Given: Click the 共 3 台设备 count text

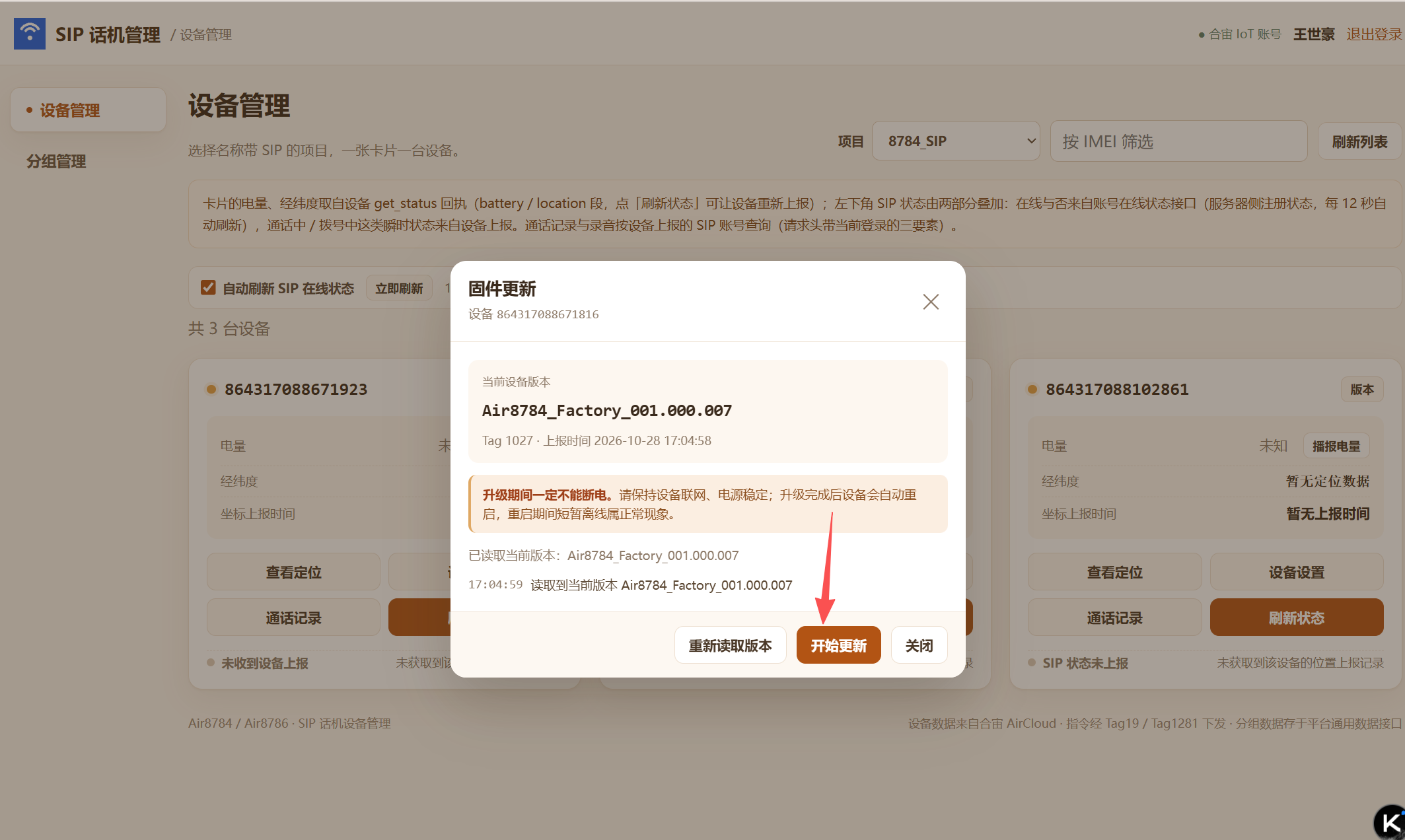Looking at the screenshot, I should coord(229,329).
